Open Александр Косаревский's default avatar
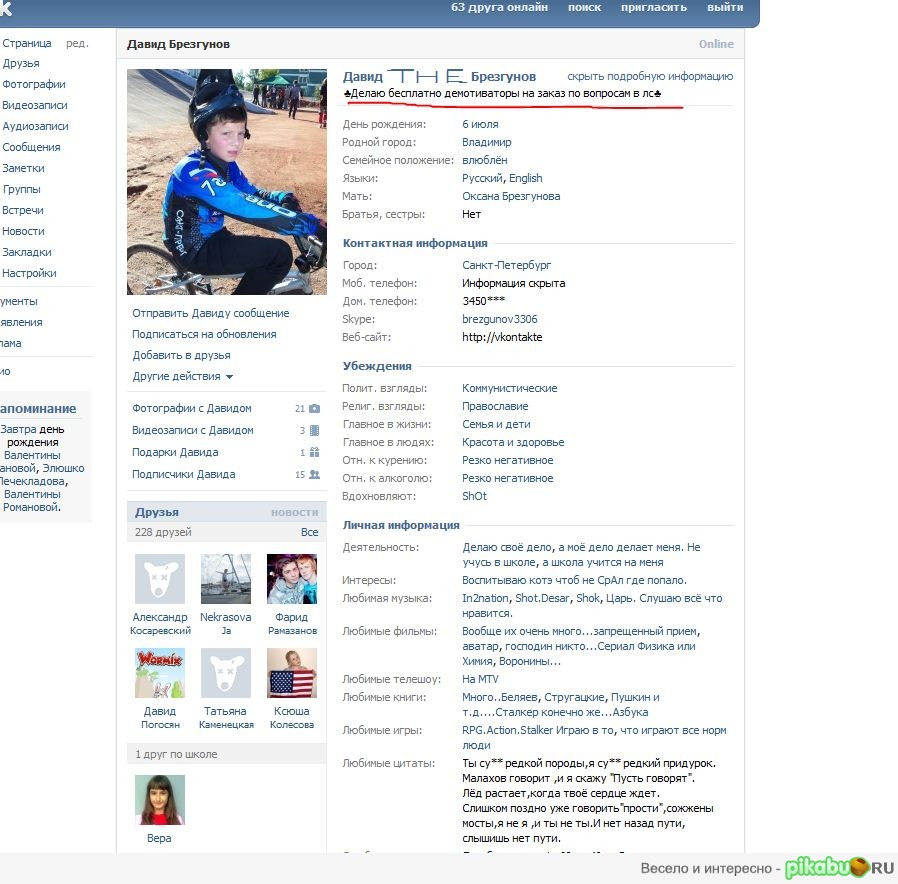Viewport: 898px width, 884px height. click(160, 579)
